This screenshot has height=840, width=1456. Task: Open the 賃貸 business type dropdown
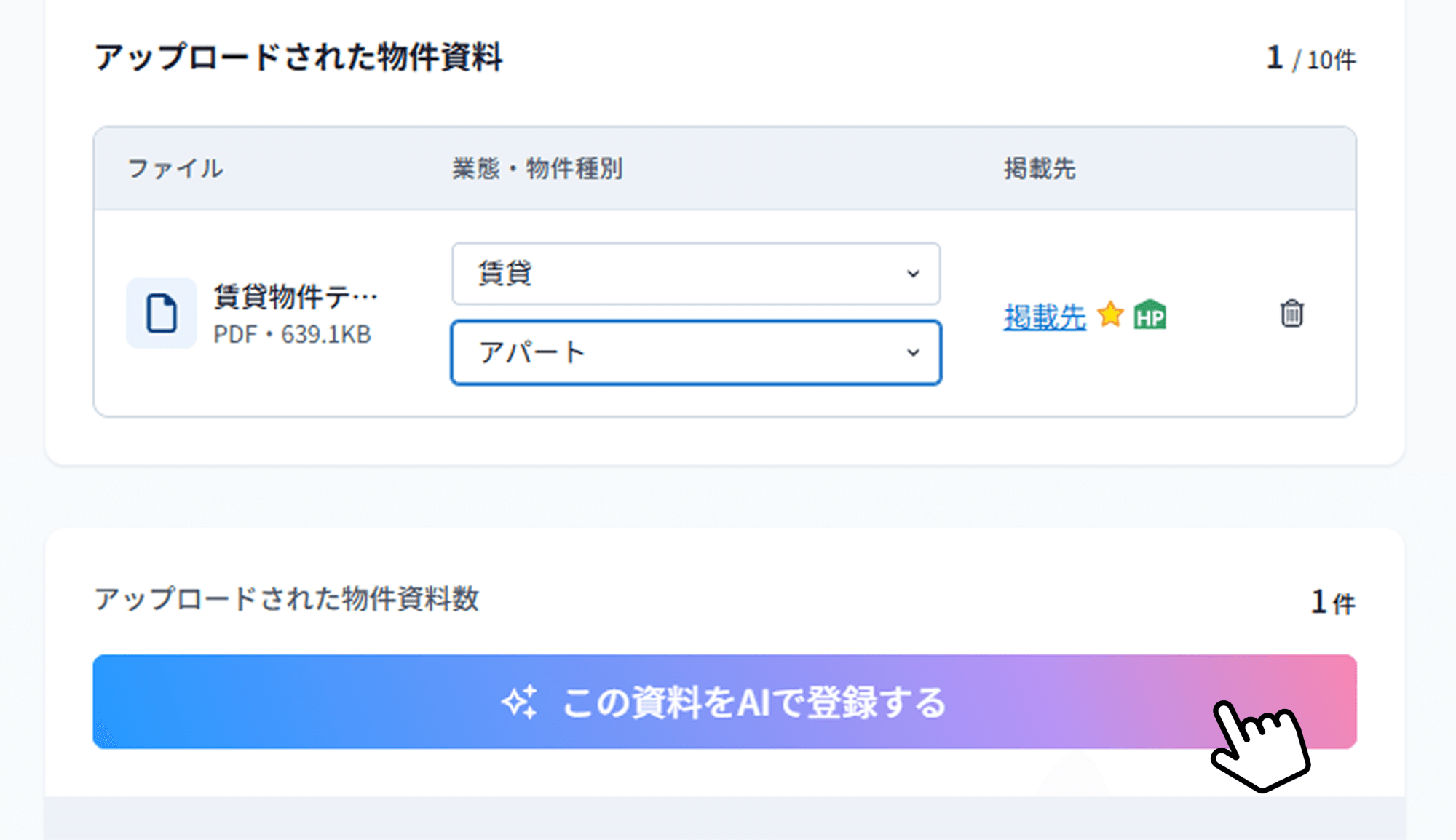click(696, 274)
